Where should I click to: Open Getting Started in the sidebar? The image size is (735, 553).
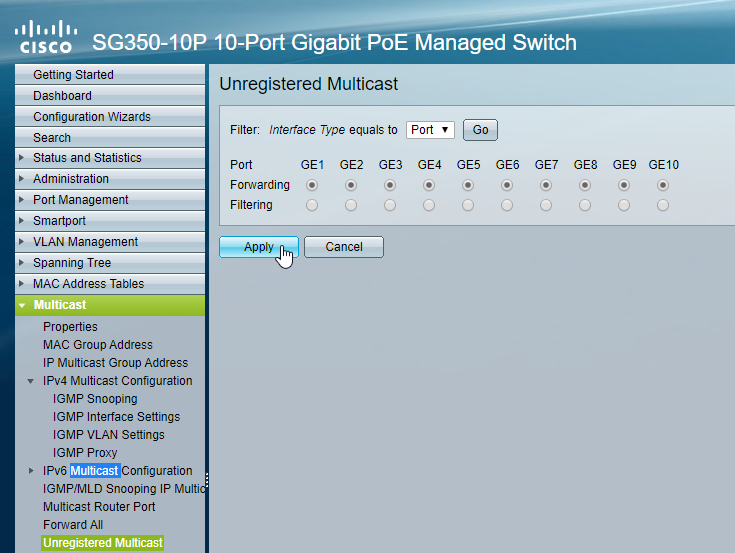click(x=110, y=75)
